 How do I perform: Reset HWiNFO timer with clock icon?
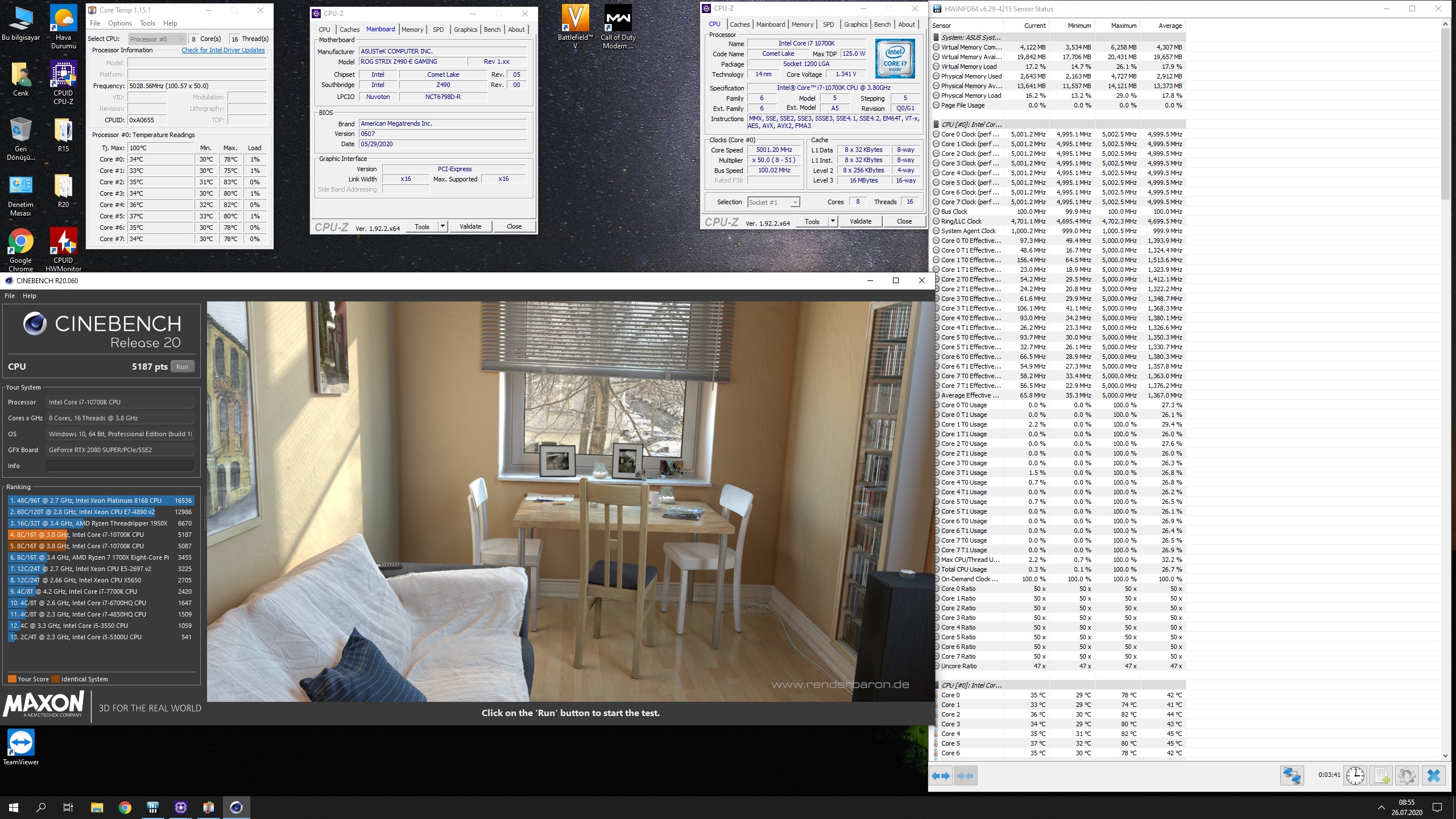click(x=1355, y=776)
